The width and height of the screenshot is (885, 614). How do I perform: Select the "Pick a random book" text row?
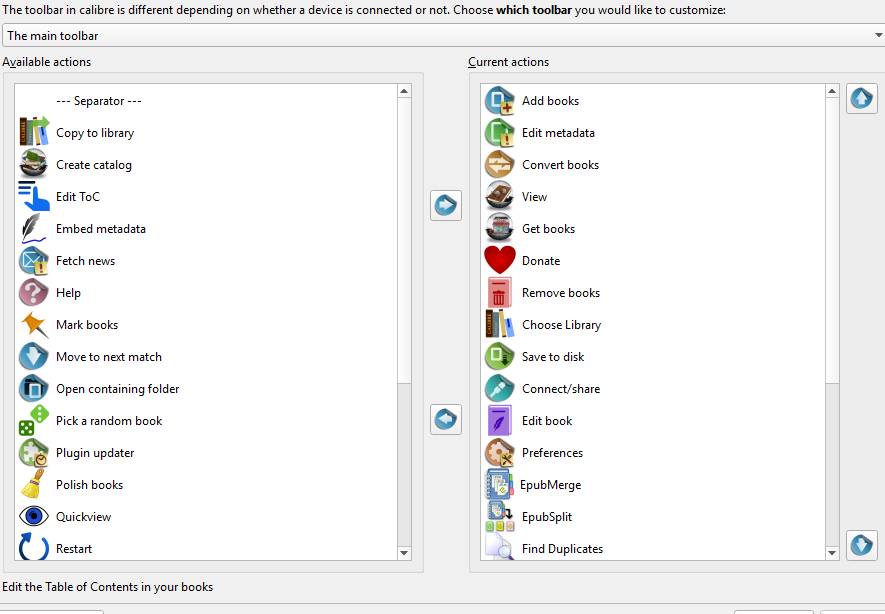[x=109, y=420]
